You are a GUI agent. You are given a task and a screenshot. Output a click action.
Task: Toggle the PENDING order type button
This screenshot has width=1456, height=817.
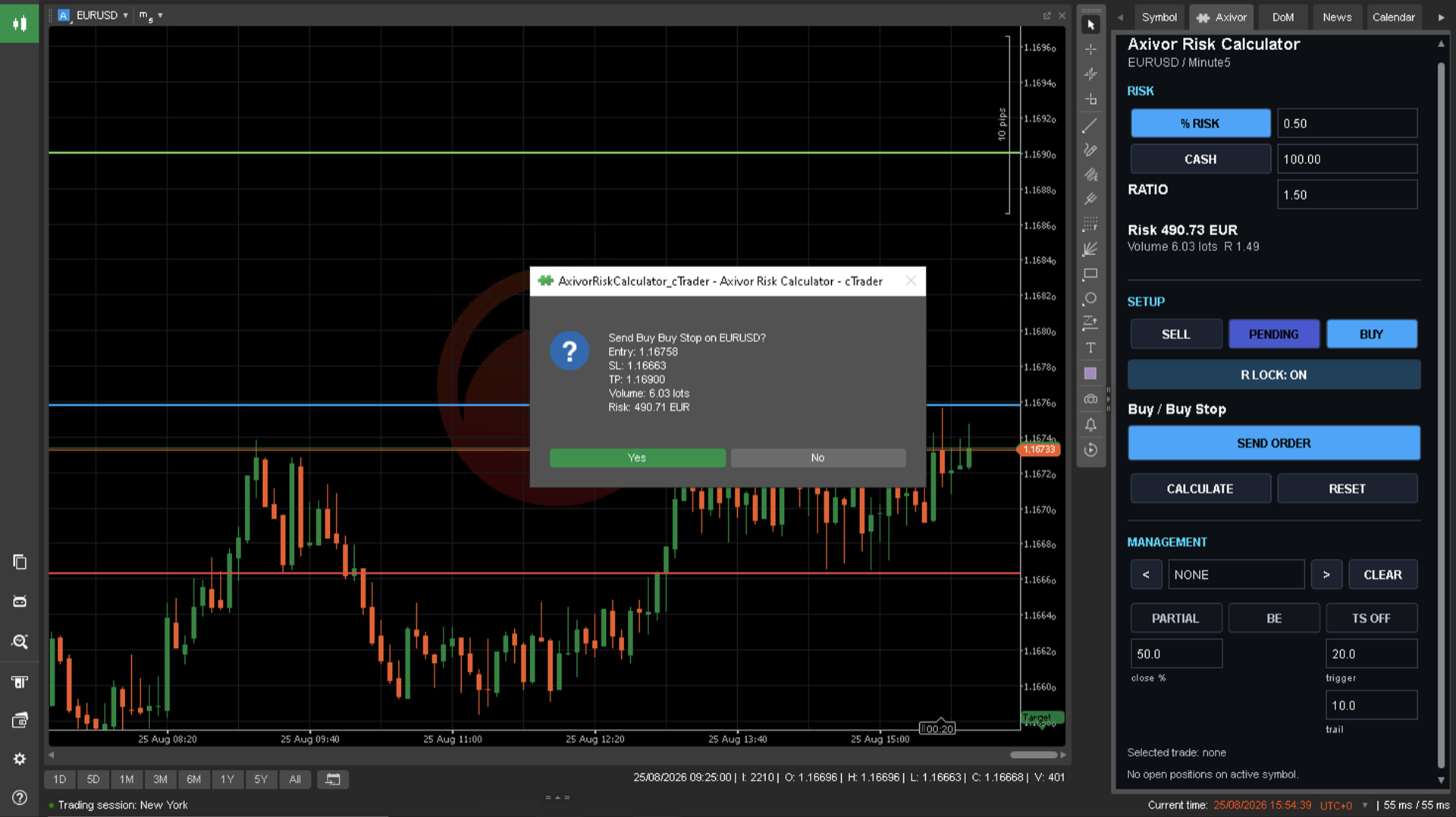pos(1274,335)
